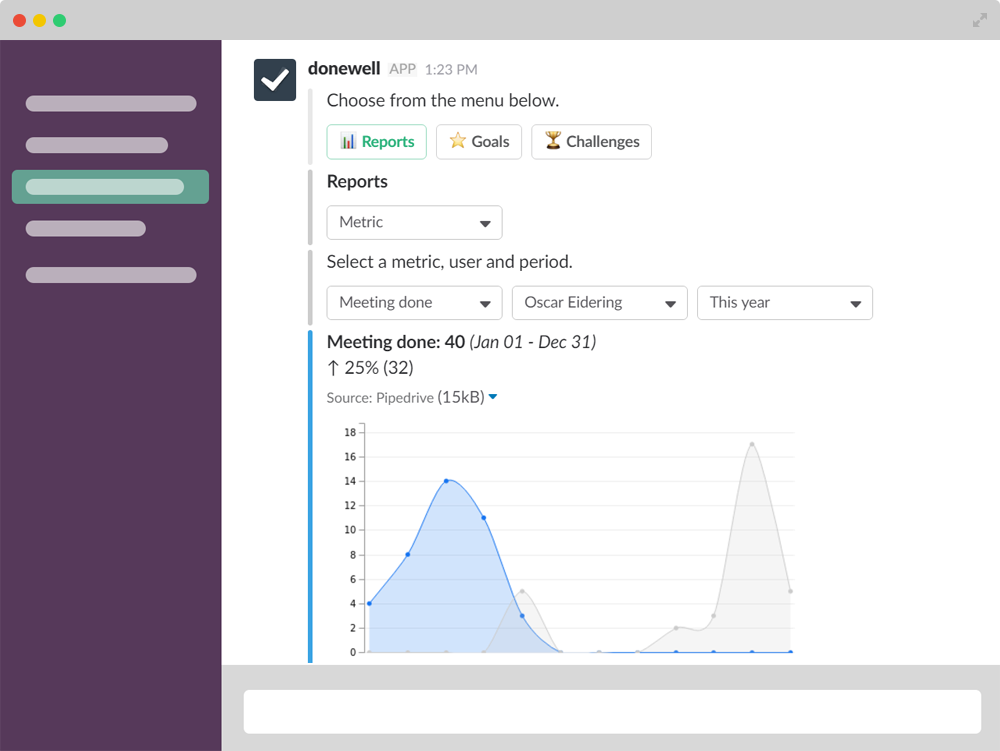Click the trophy icon on Challenges
Screen dimensions: 1000x751
pos(552,142)
